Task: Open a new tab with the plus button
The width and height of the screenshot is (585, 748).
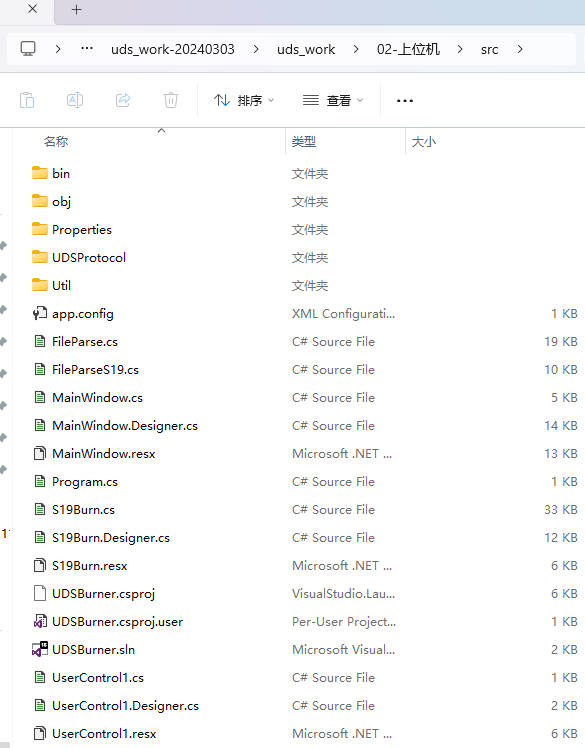Action: [x=76, y=10]
